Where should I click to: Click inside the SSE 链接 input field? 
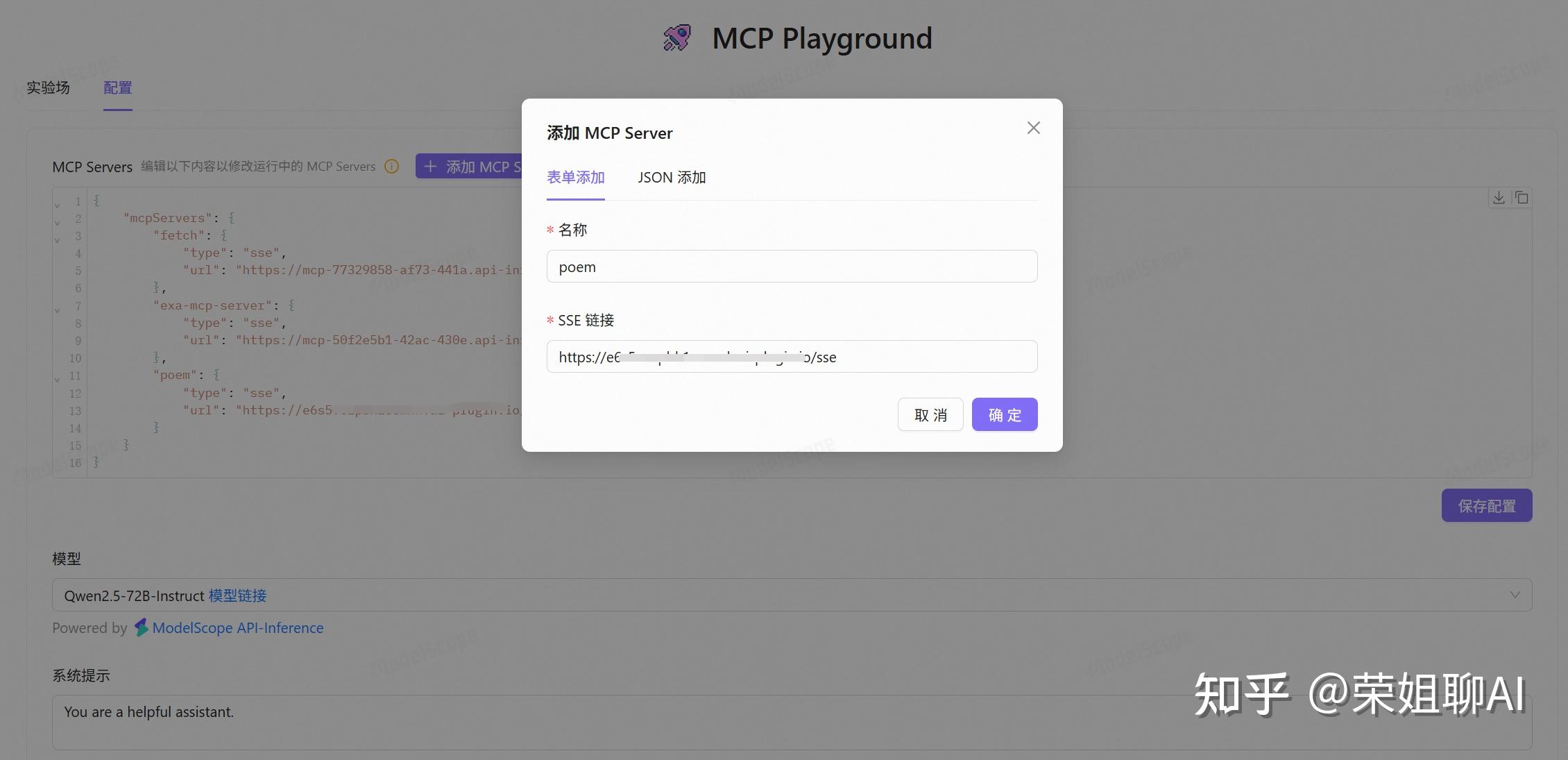[791, 356]
